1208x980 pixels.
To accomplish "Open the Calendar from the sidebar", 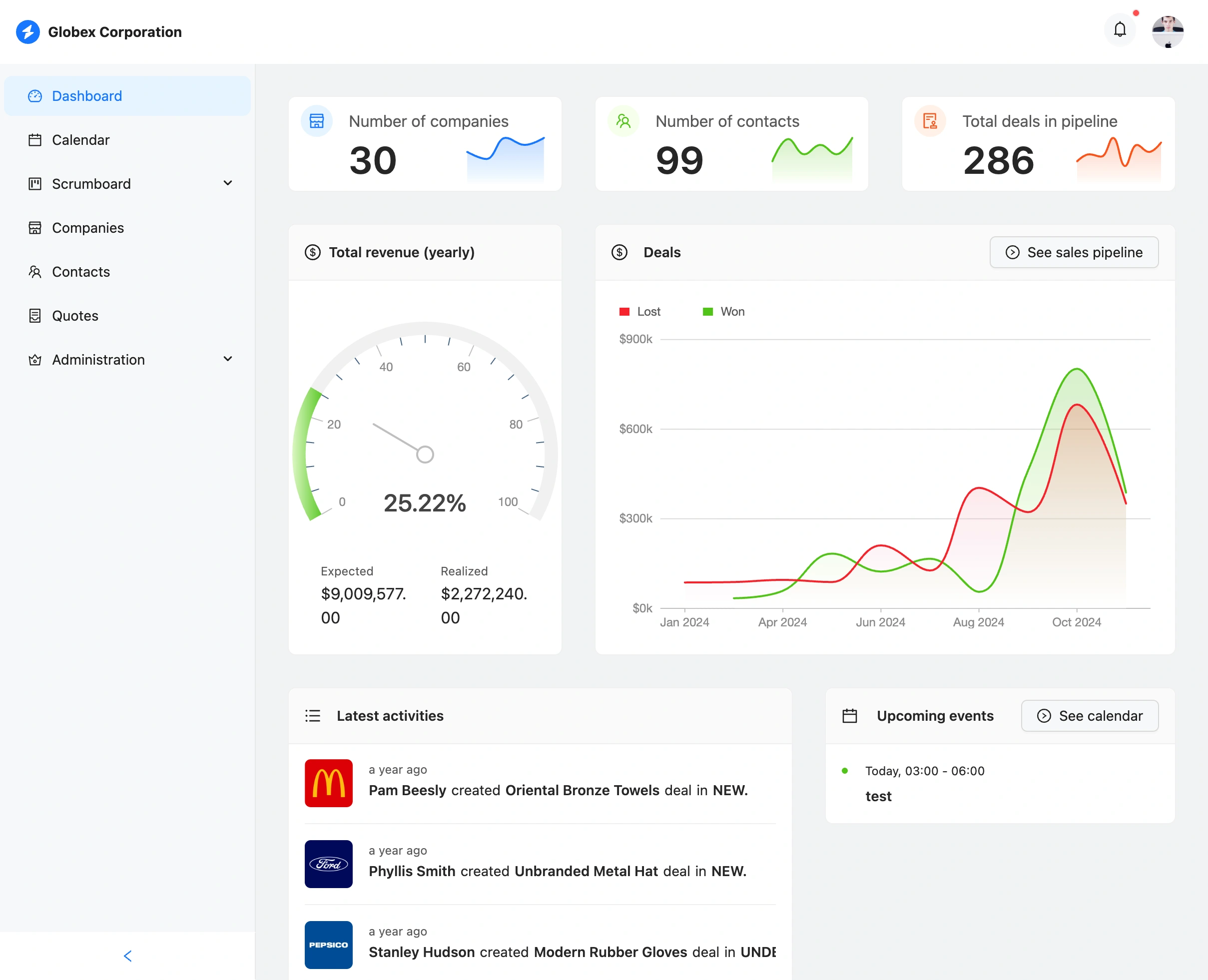I will 81,139.
